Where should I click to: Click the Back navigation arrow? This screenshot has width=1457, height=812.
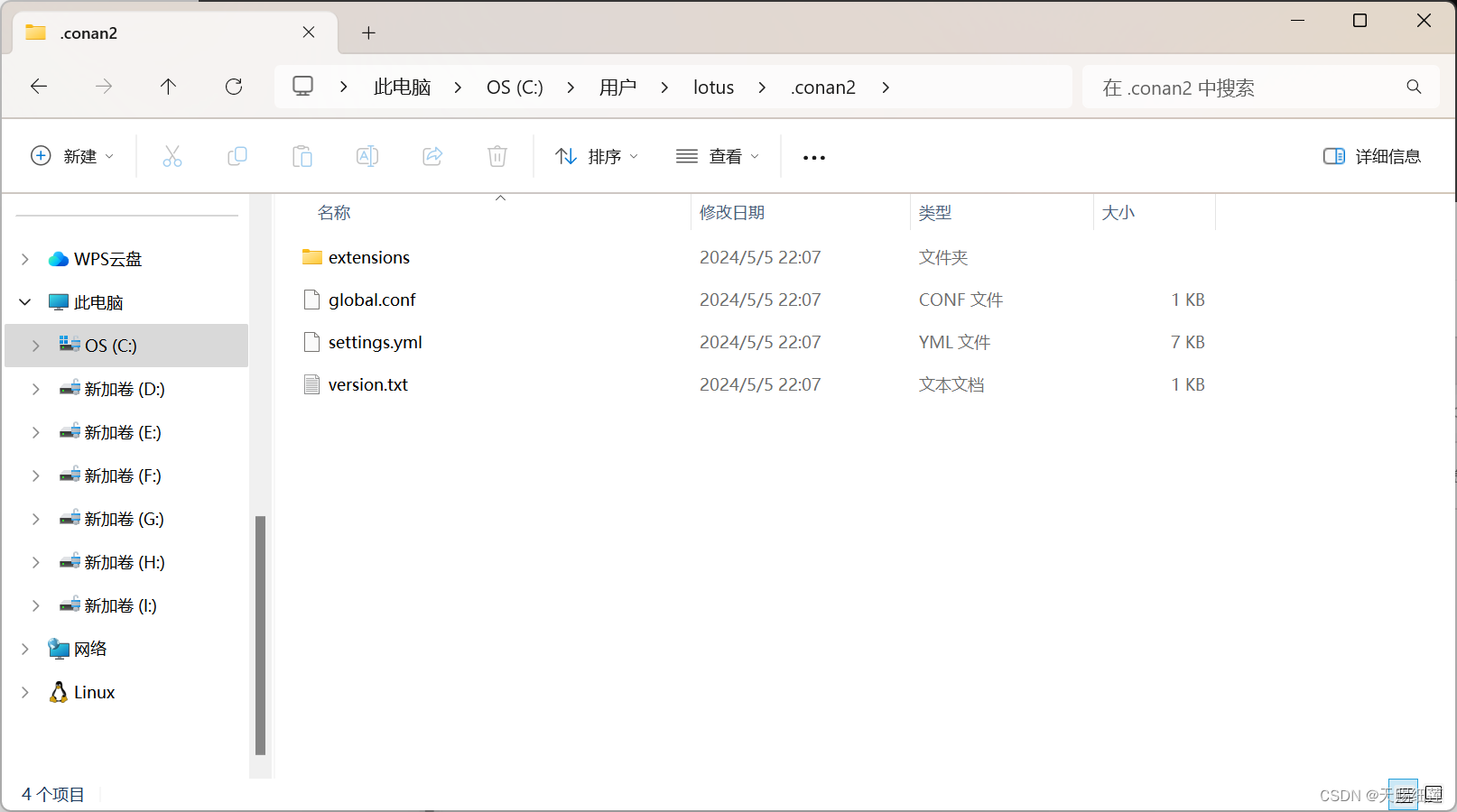click(x=39, y=87)
